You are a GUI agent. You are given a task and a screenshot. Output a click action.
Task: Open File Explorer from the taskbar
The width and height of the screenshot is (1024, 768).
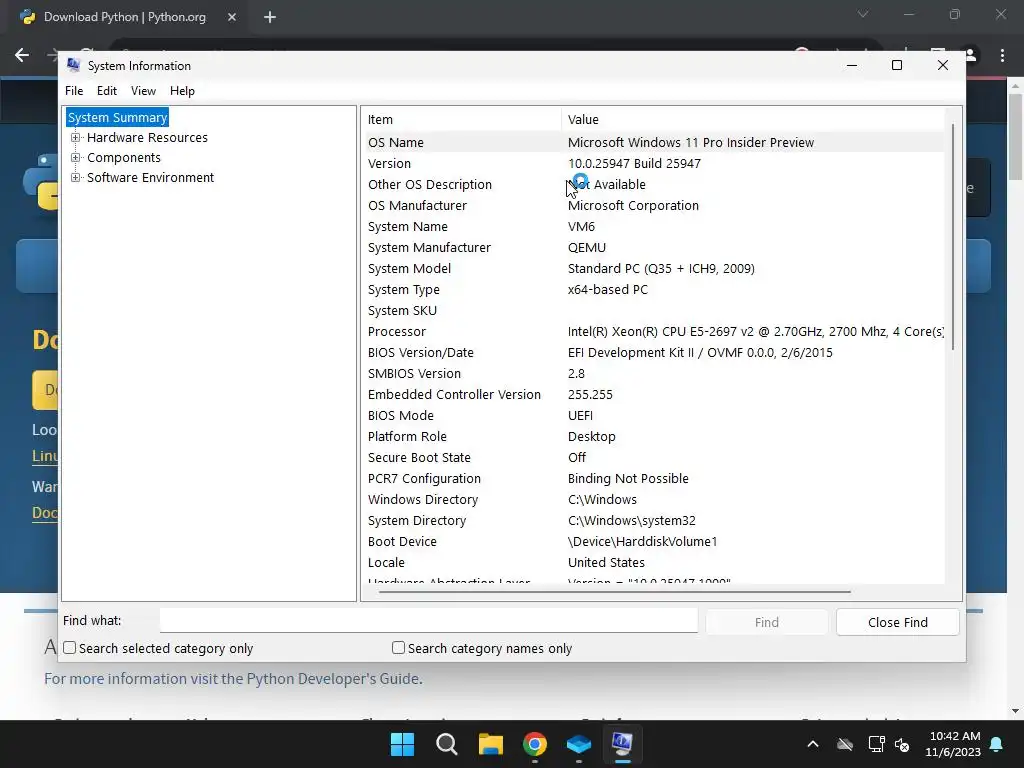[x=490, y=744]
